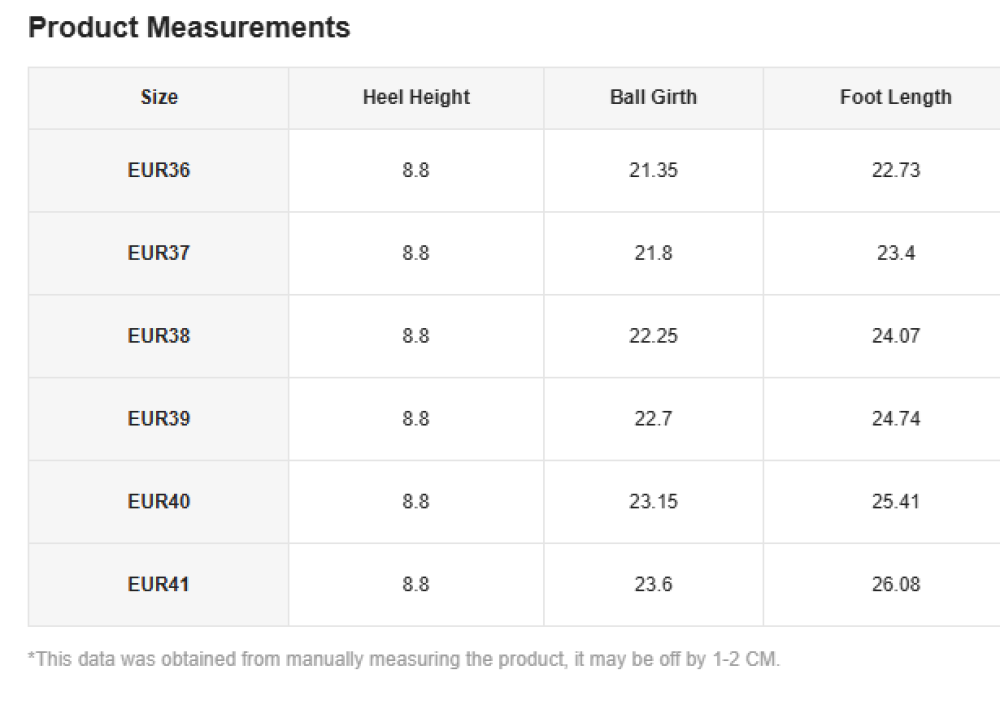Screen dimensions: 1000x713
Task: Click the manual measurement disclaimer note
Action: tap(403, 660)
